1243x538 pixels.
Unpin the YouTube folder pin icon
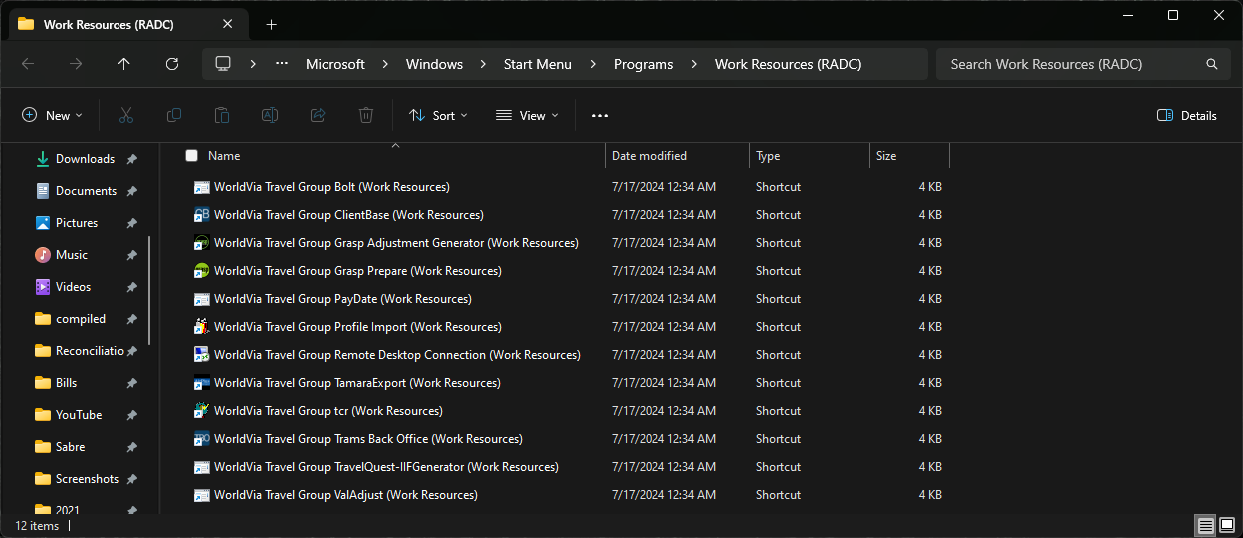(132, 415)
